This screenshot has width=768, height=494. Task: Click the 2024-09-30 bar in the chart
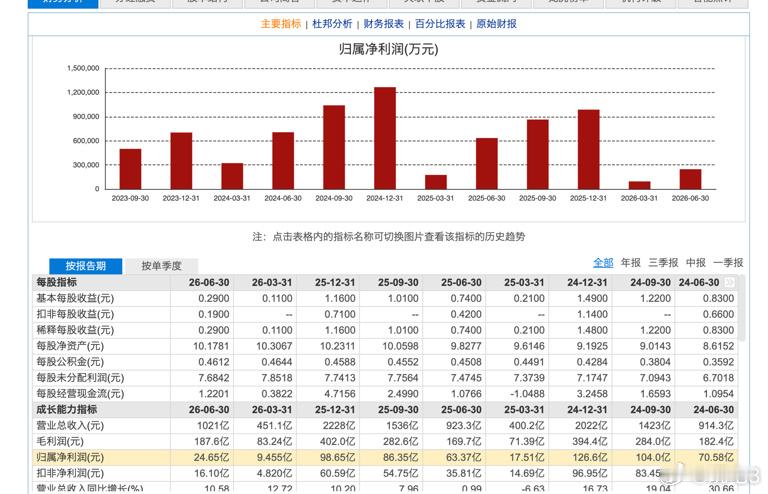(x=334, y=147)
